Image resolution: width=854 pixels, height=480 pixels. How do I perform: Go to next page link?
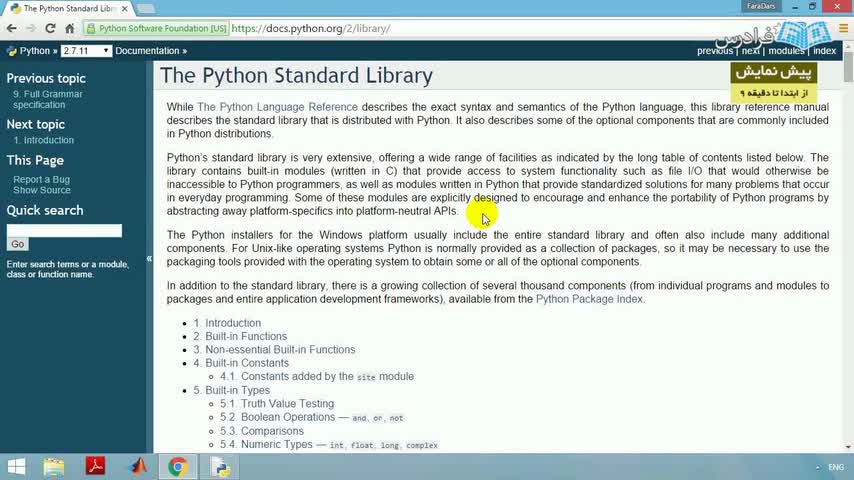[750, 51]
